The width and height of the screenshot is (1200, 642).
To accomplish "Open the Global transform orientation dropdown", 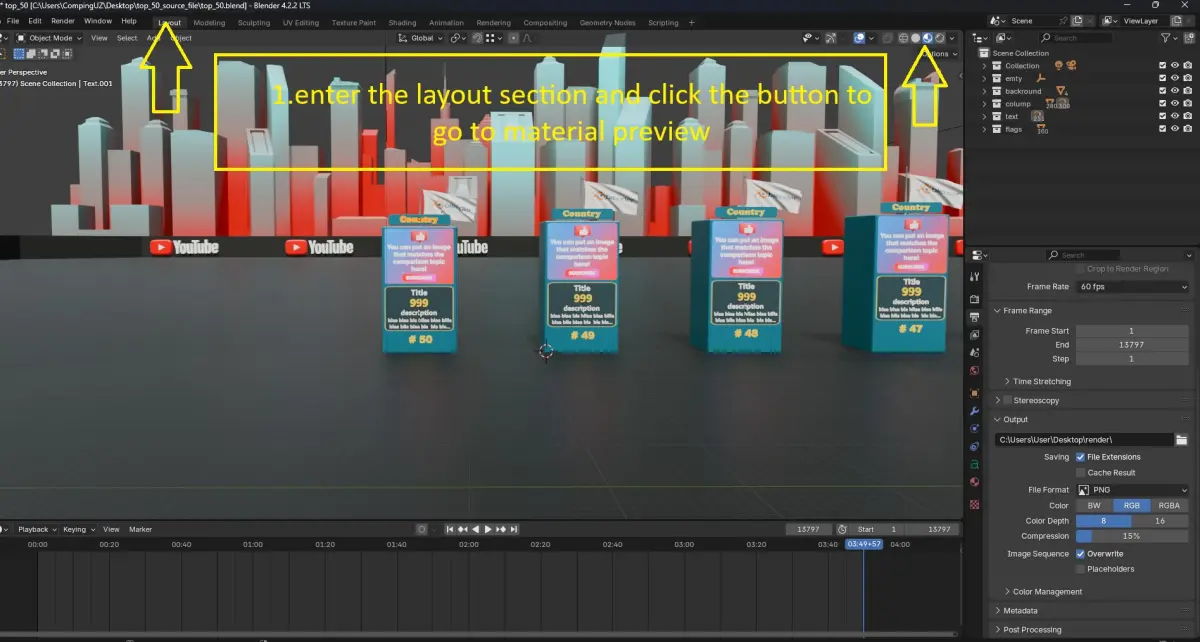I will coord(420,38).
